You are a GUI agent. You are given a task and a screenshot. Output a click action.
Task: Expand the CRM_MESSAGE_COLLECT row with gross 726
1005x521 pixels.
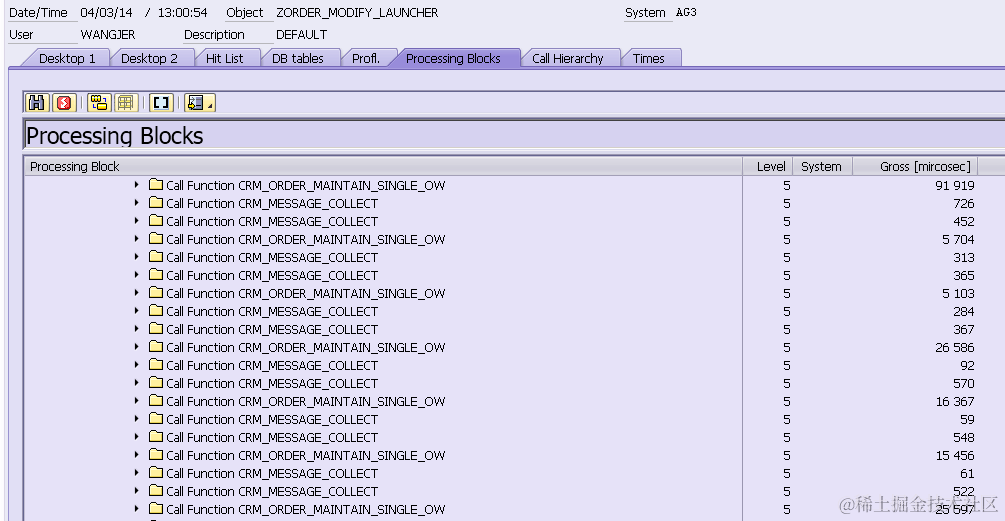click(x=136, y=203)
